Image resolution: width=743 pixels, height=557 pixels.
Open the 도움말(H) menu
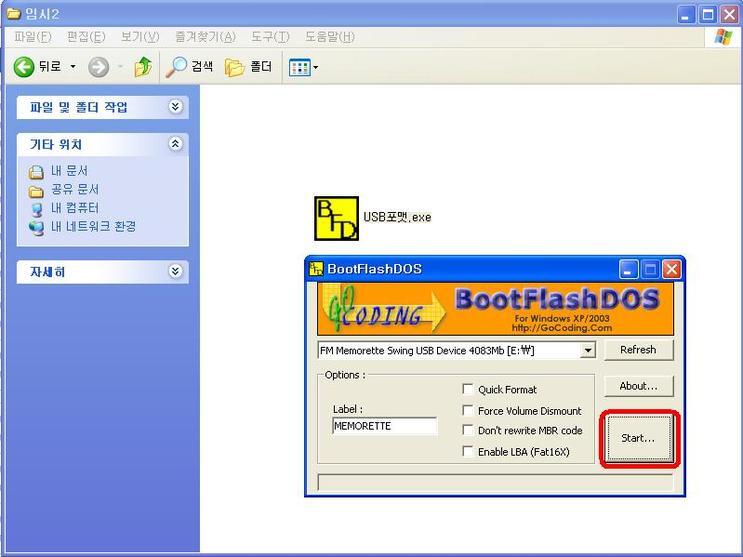[329, 37]
